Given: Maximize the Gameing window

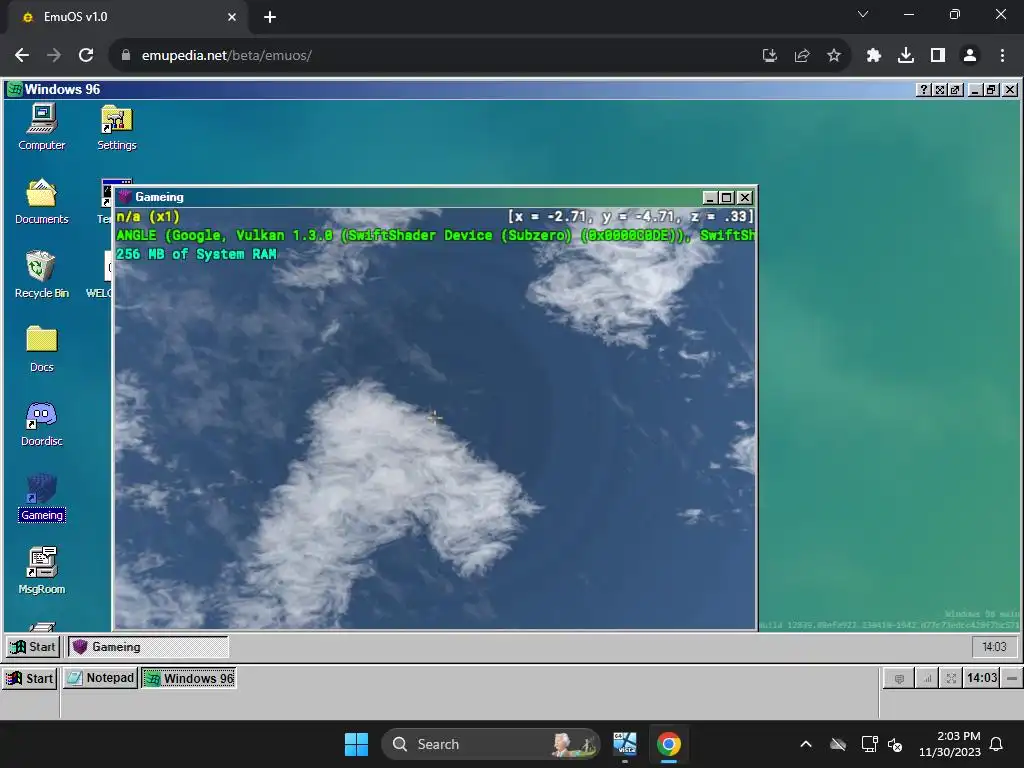Looking at the screenshot, I should point(726,197).
